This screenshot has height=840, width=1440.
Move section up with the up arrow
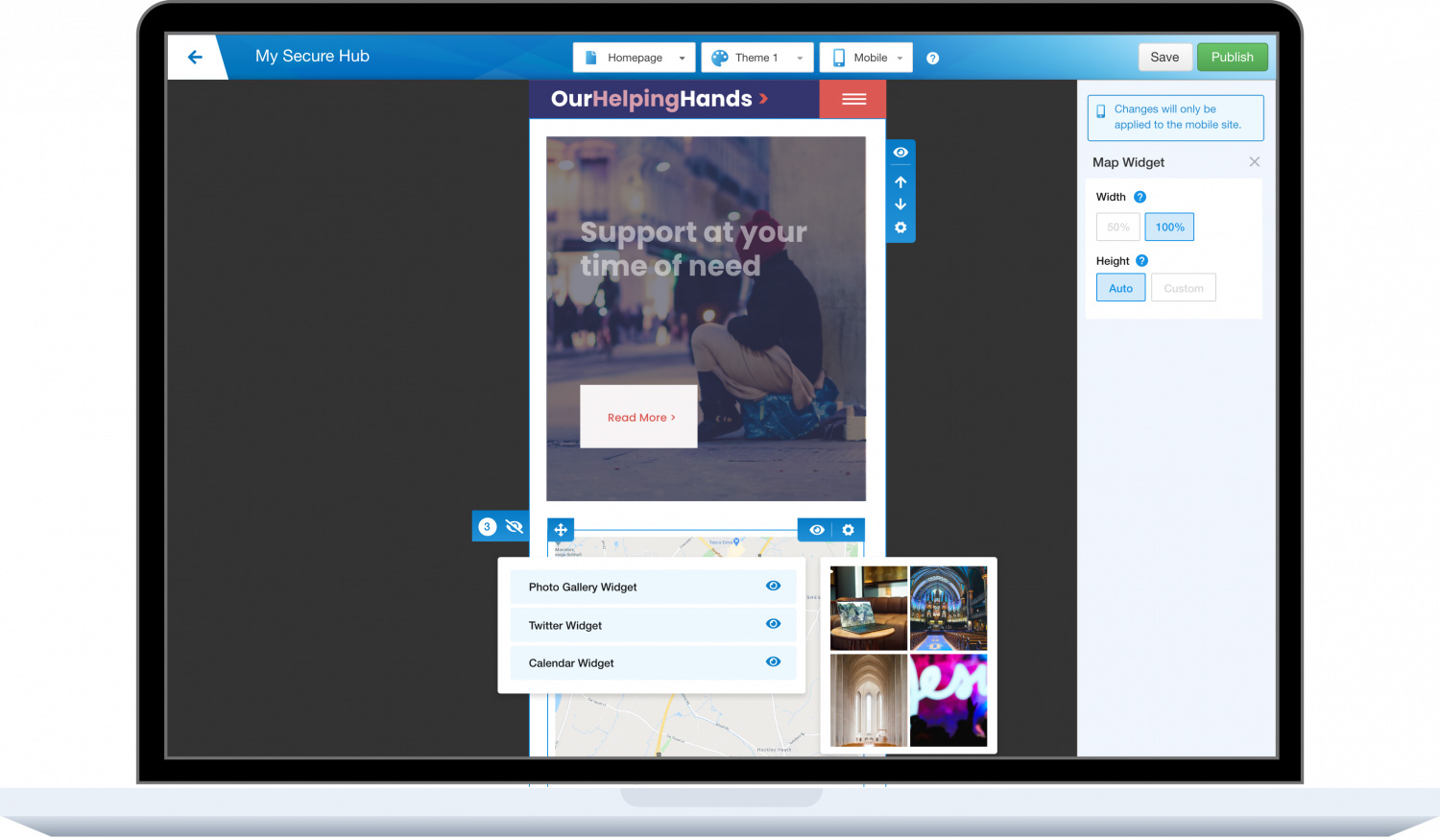pyautogui.click(x=900, y=181)
